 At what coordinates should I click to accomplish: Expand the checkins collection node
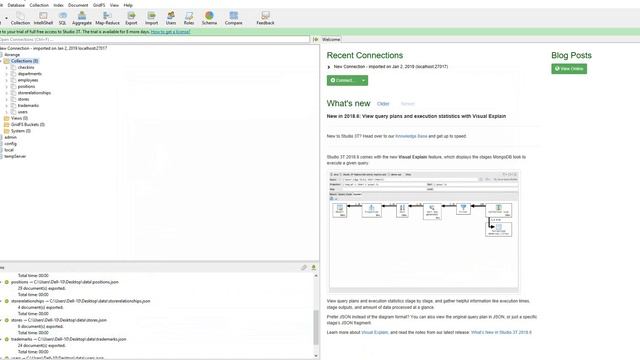(x=7, y=67)
